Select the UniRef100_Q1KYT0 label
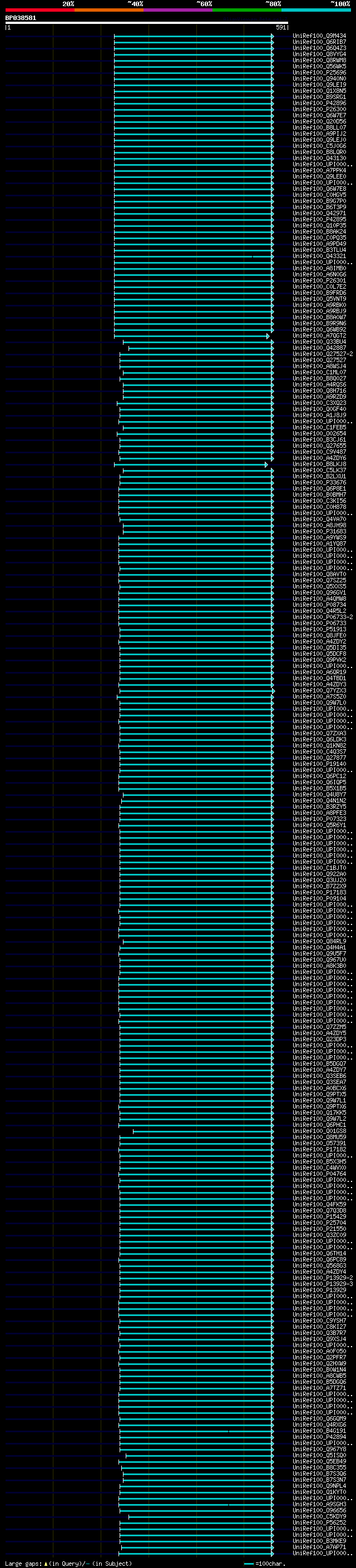 319,1492
